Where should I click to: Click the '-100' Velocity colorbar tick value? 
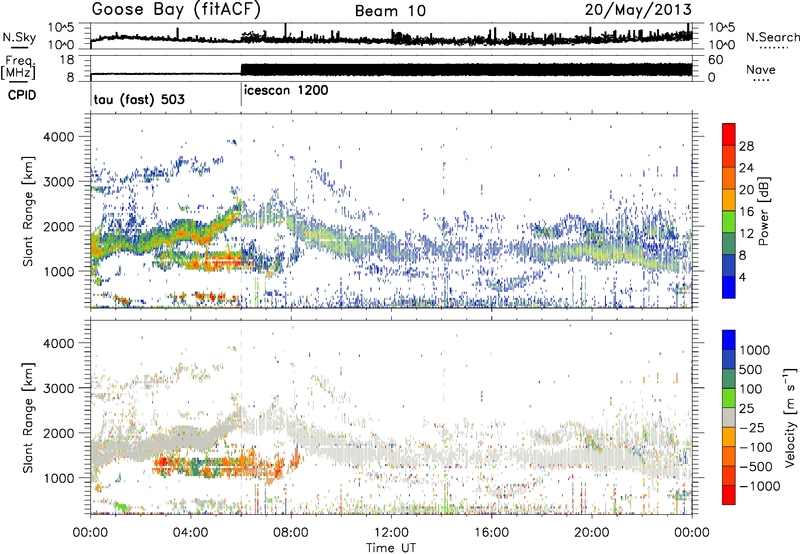tap(756, 447)
